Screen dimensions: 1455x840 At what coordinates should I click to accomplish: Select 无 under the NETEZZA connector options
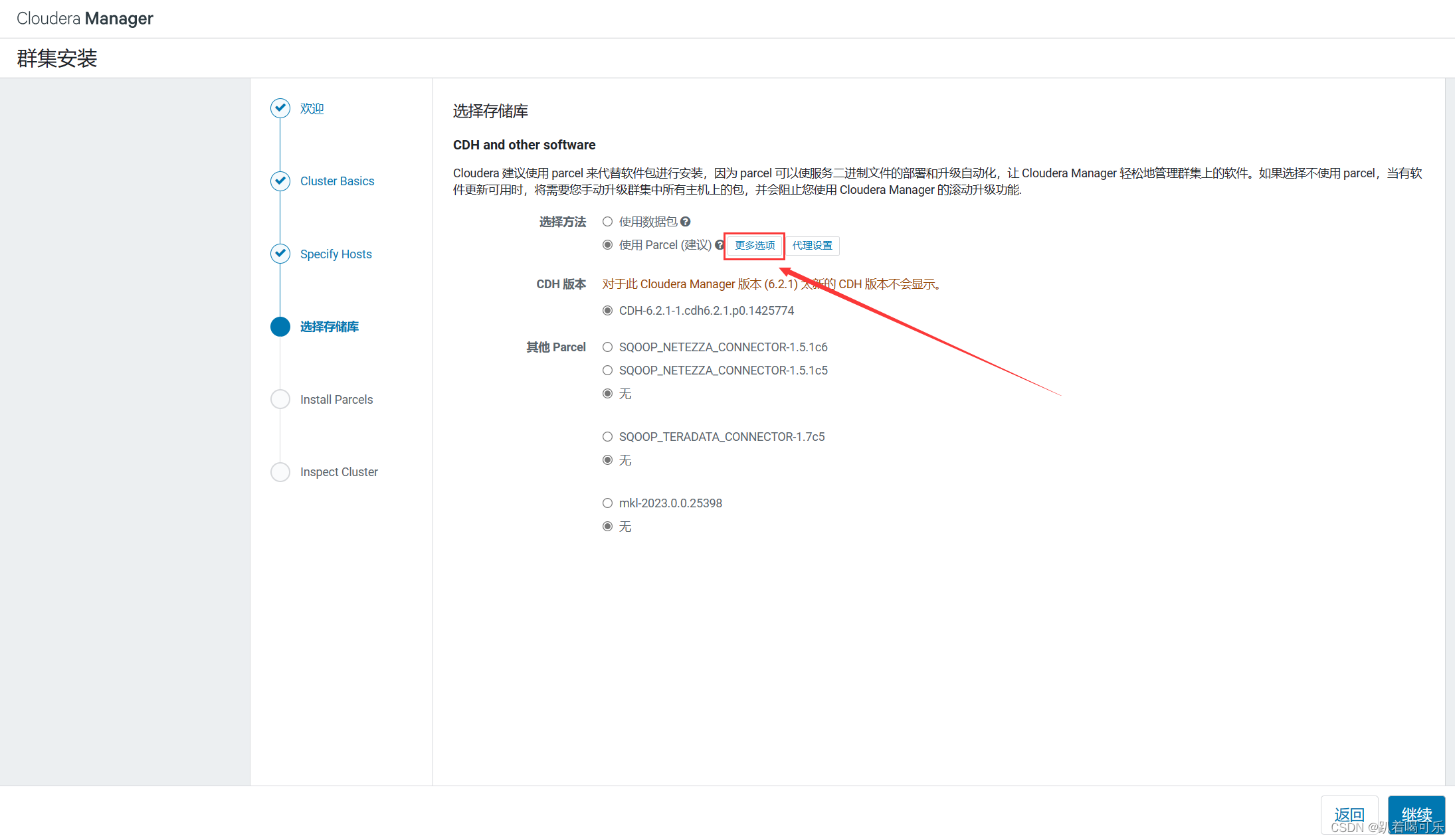[607, 394]
